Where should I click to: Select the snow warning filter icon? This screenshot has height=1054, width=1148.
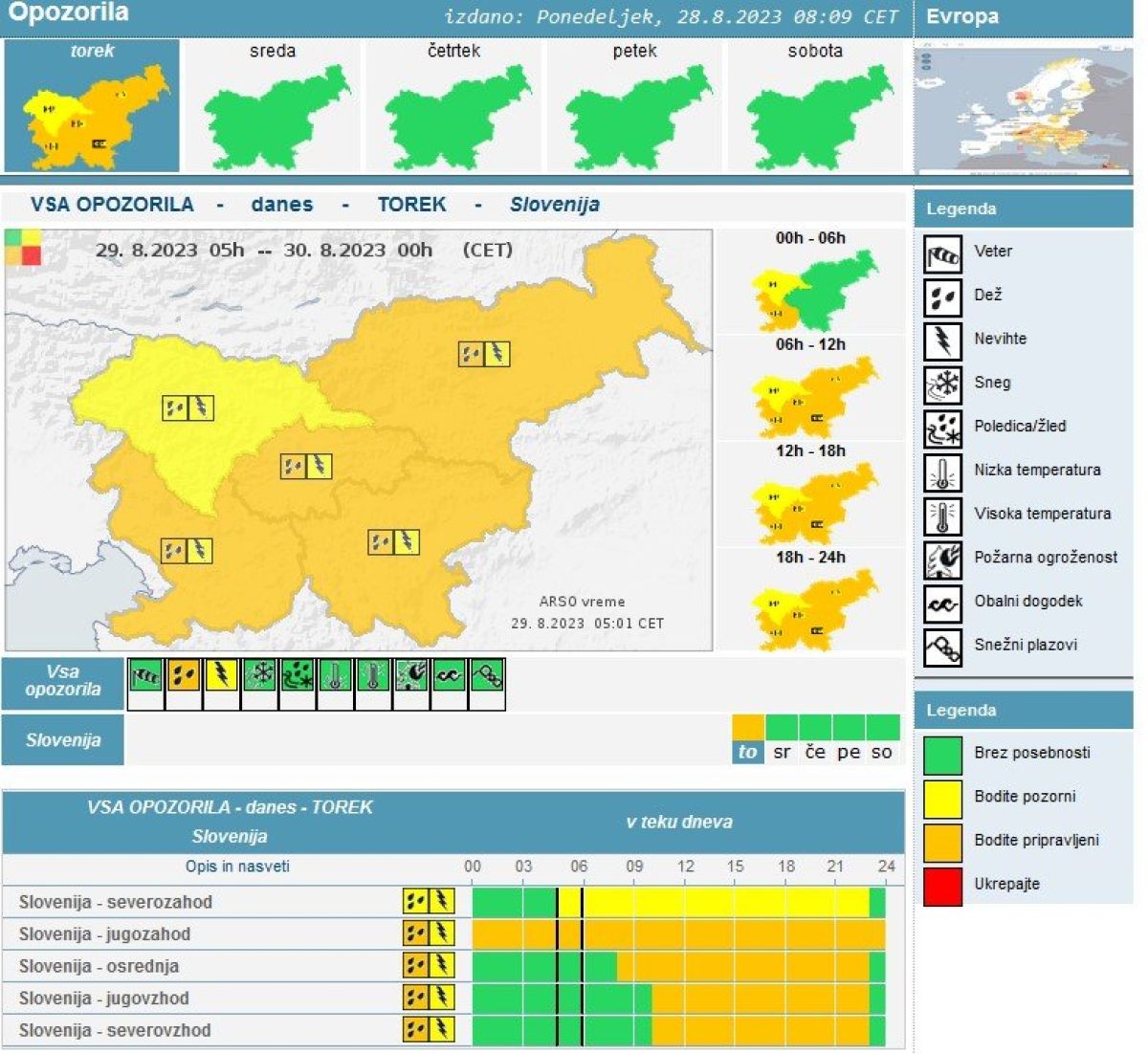[259, 676]
